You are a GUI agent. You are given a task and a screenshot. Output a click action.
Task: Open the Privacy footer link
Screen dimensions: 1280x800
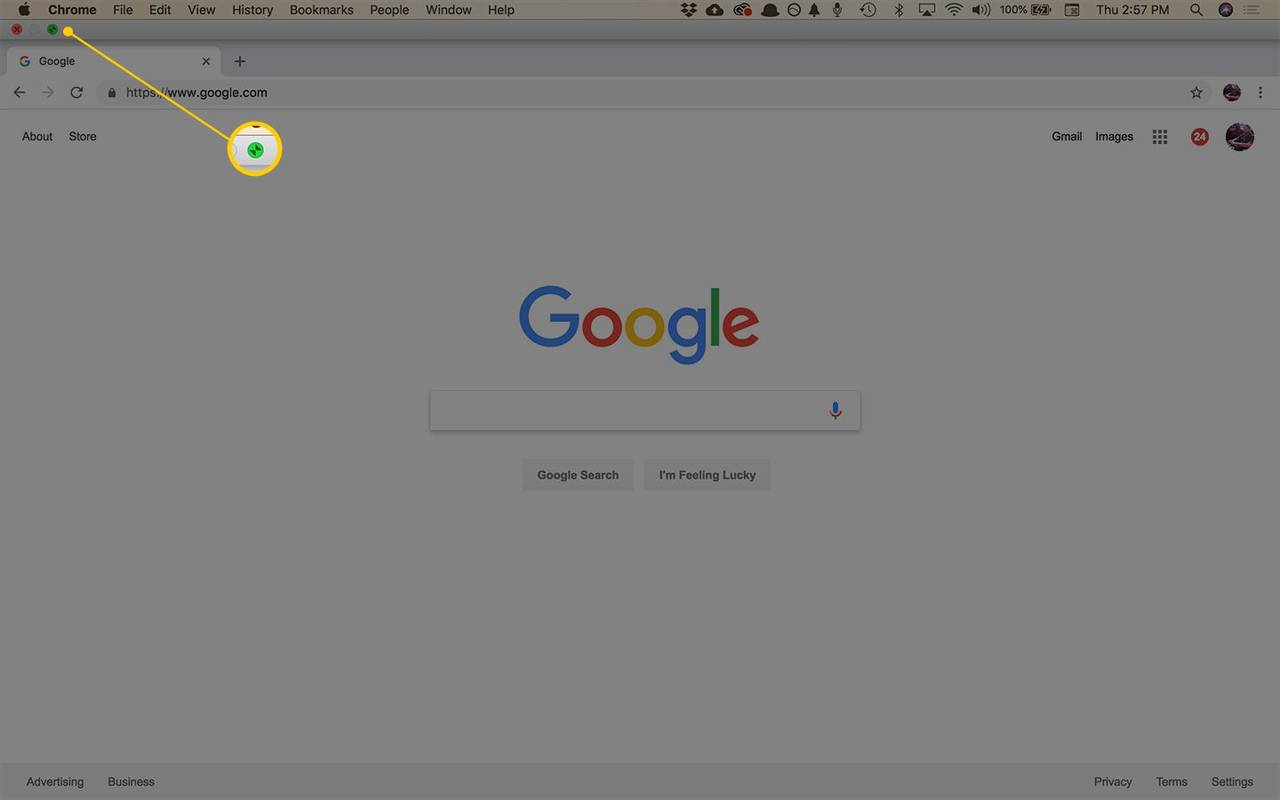point(1113,782)
